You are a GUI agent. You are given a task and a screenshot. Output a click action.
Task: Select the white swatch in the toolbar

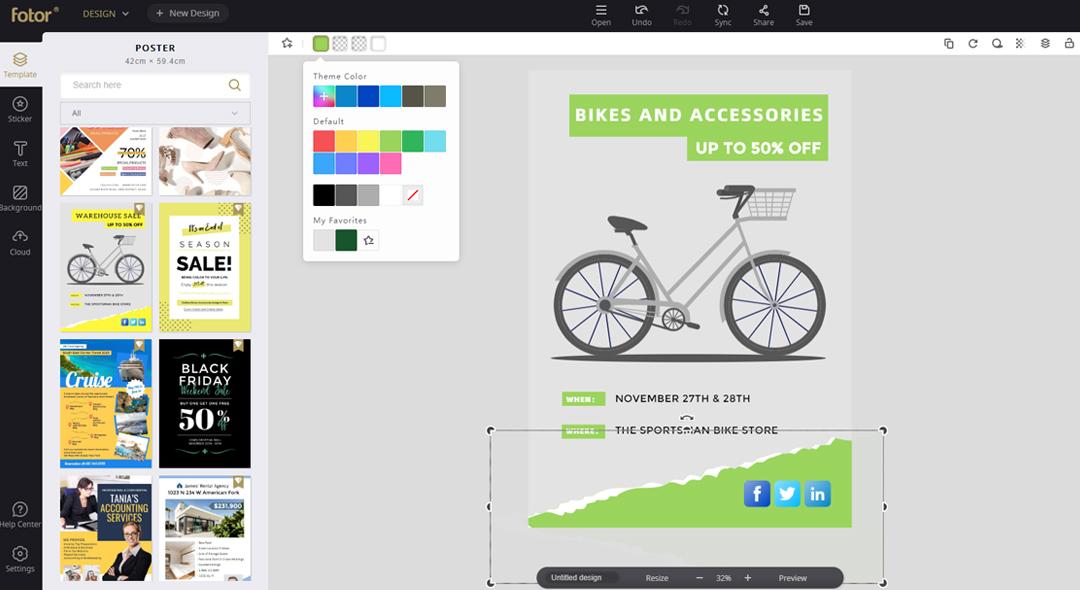tap(378, 43)
